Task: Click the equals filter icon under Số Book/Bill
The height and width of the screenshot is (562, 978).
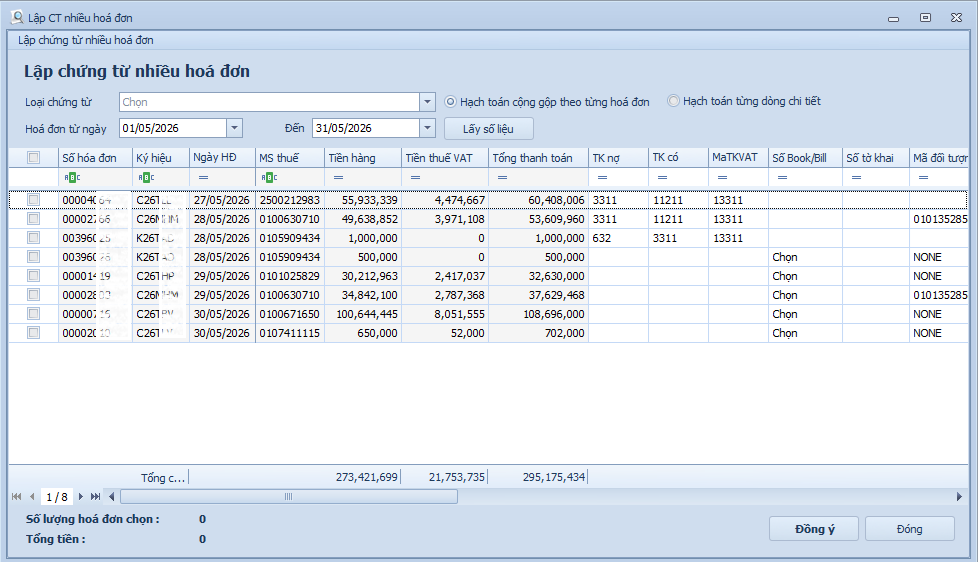Action: pos(782,178)
